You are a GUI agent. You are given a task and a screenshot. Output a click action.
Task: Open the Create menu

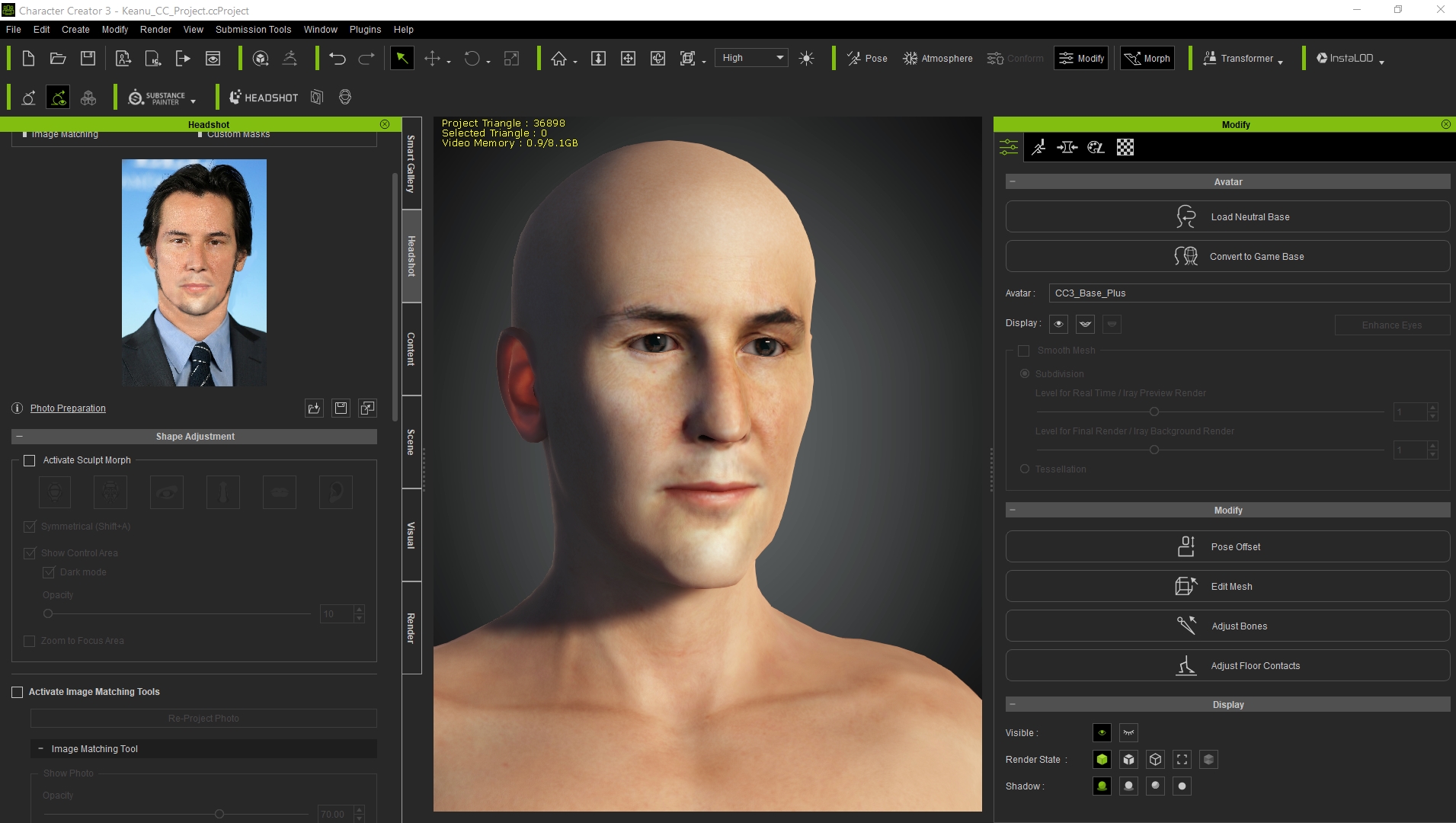[x=75, y=30]
